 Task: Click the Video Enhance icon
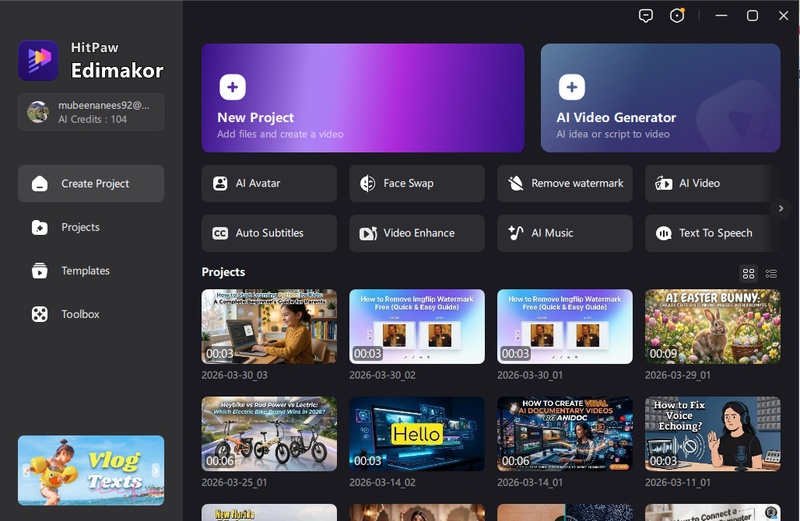(368, 233)
